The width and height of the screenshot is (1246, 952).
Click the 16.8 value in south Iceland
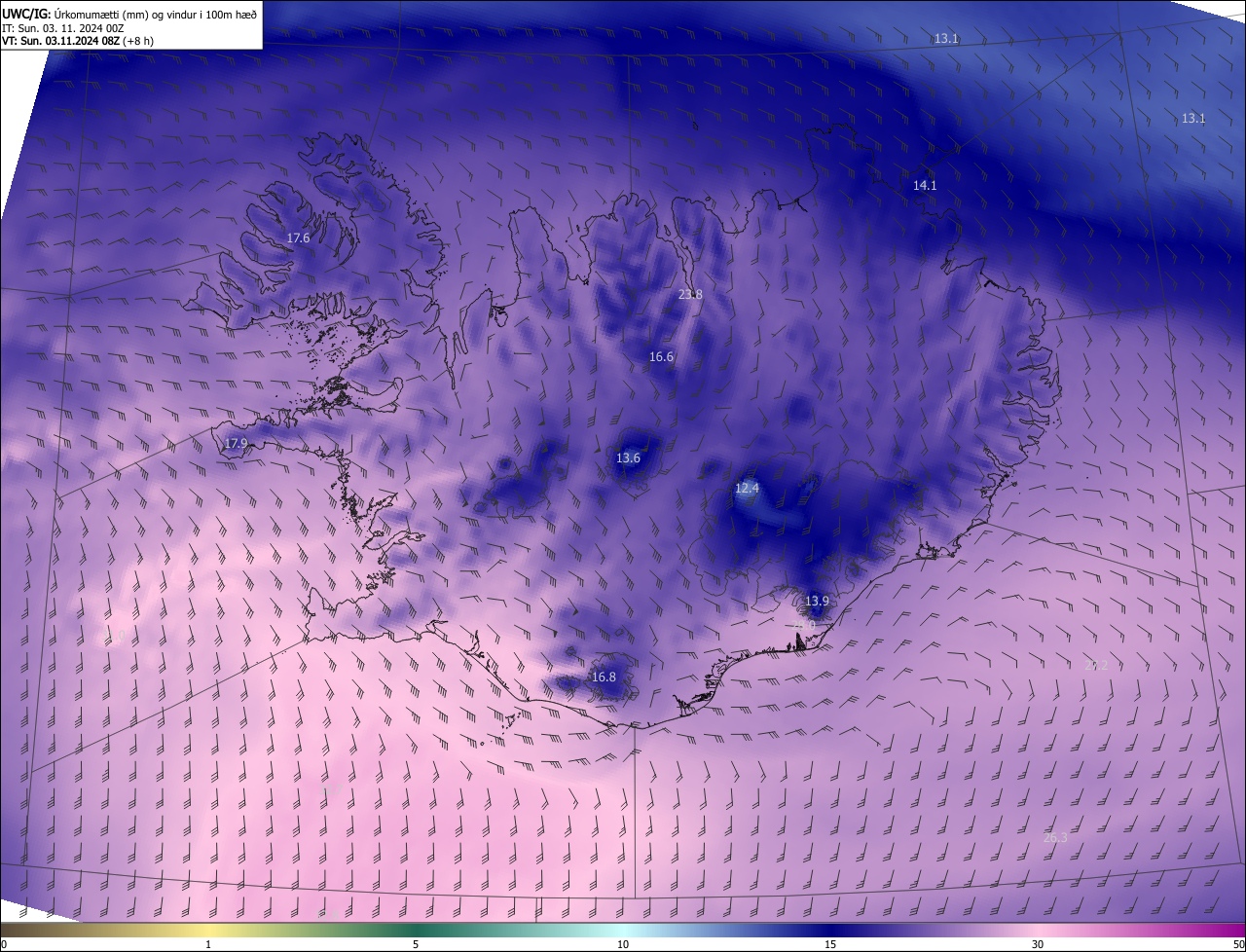pyautogui.click(x=604, y=677)
